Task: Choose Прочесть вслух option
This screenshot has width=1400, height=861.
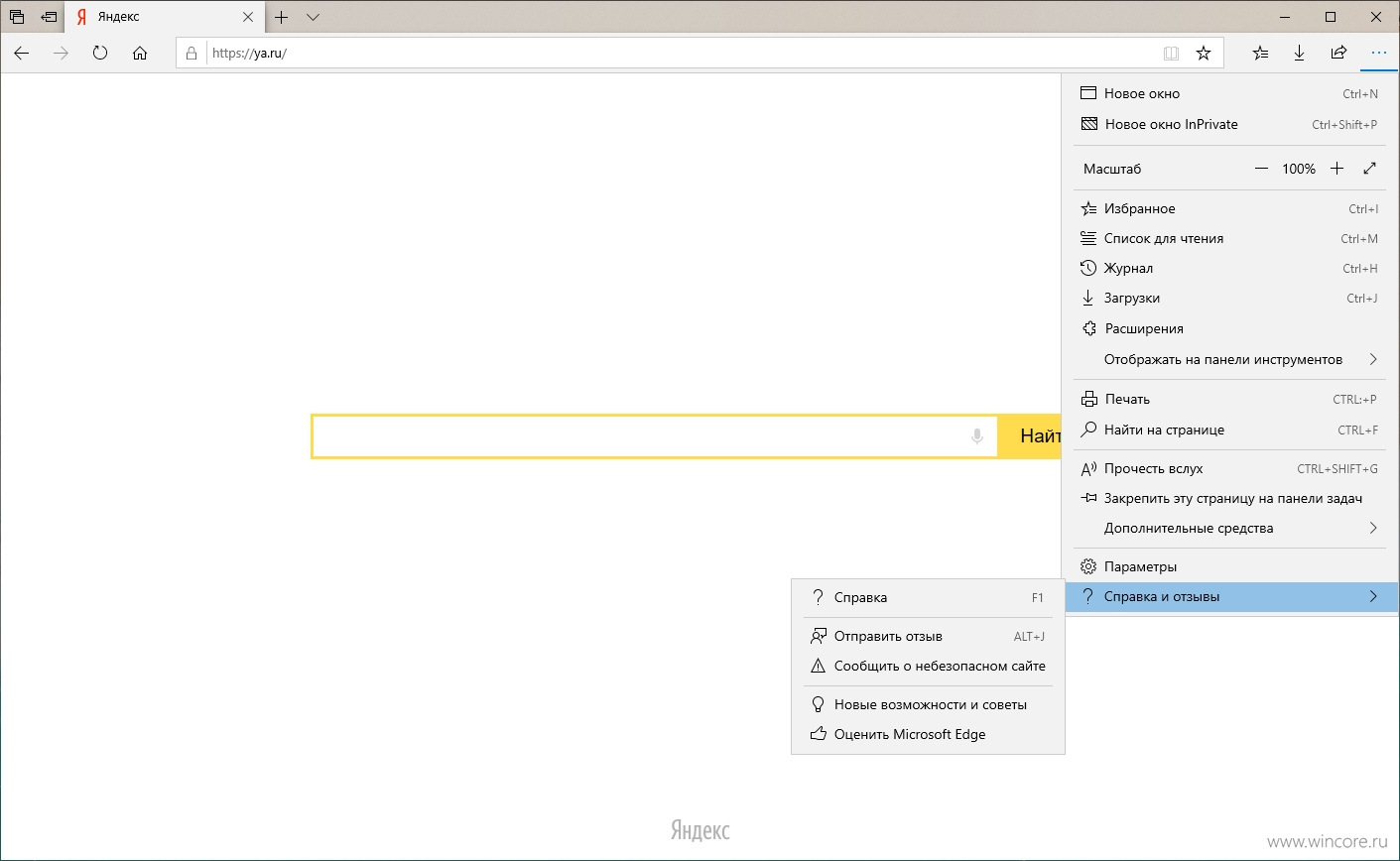Action: point(1229,468)
